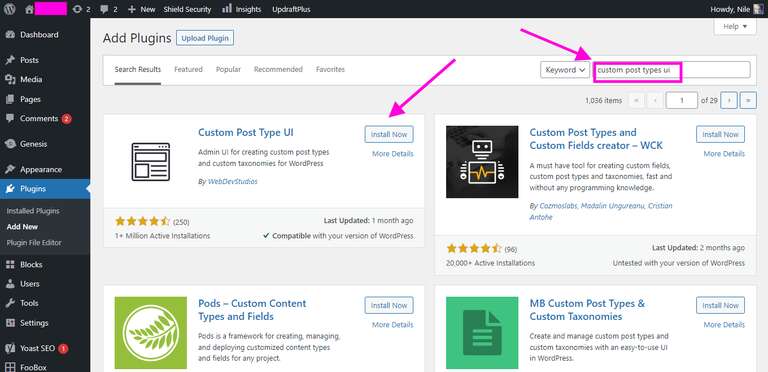Click the star rating of Custom Post Type UI
Screen dimensions: 768x372
coord(142,222)
